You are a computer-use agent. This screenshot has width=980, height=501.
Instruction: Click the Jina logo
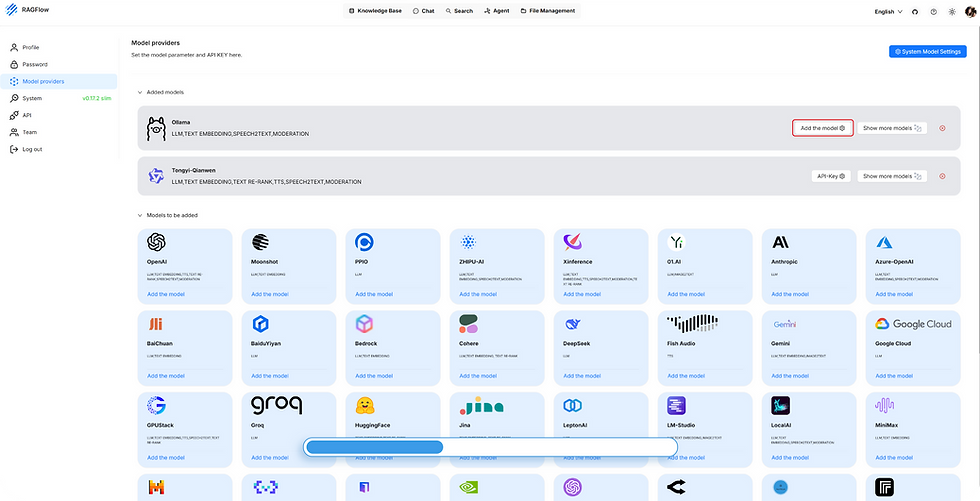click(x=481, y=406)
